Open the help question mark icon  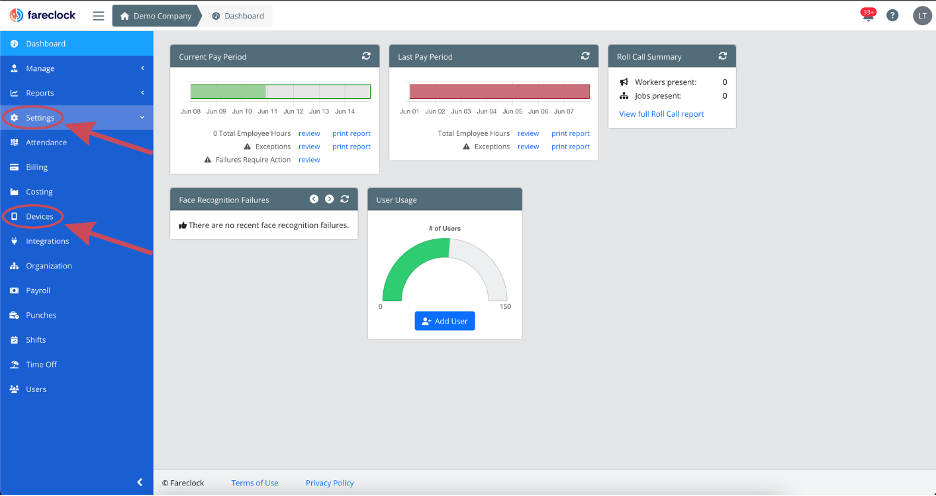892,16
